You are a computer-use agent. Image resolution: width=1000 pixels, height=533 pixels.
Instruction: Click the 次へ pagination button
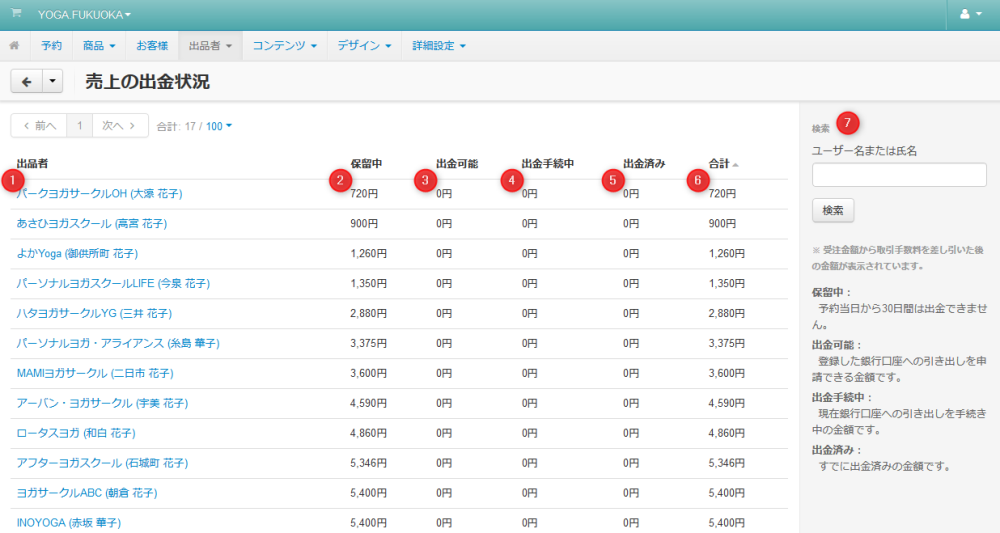tap(120, 126)
